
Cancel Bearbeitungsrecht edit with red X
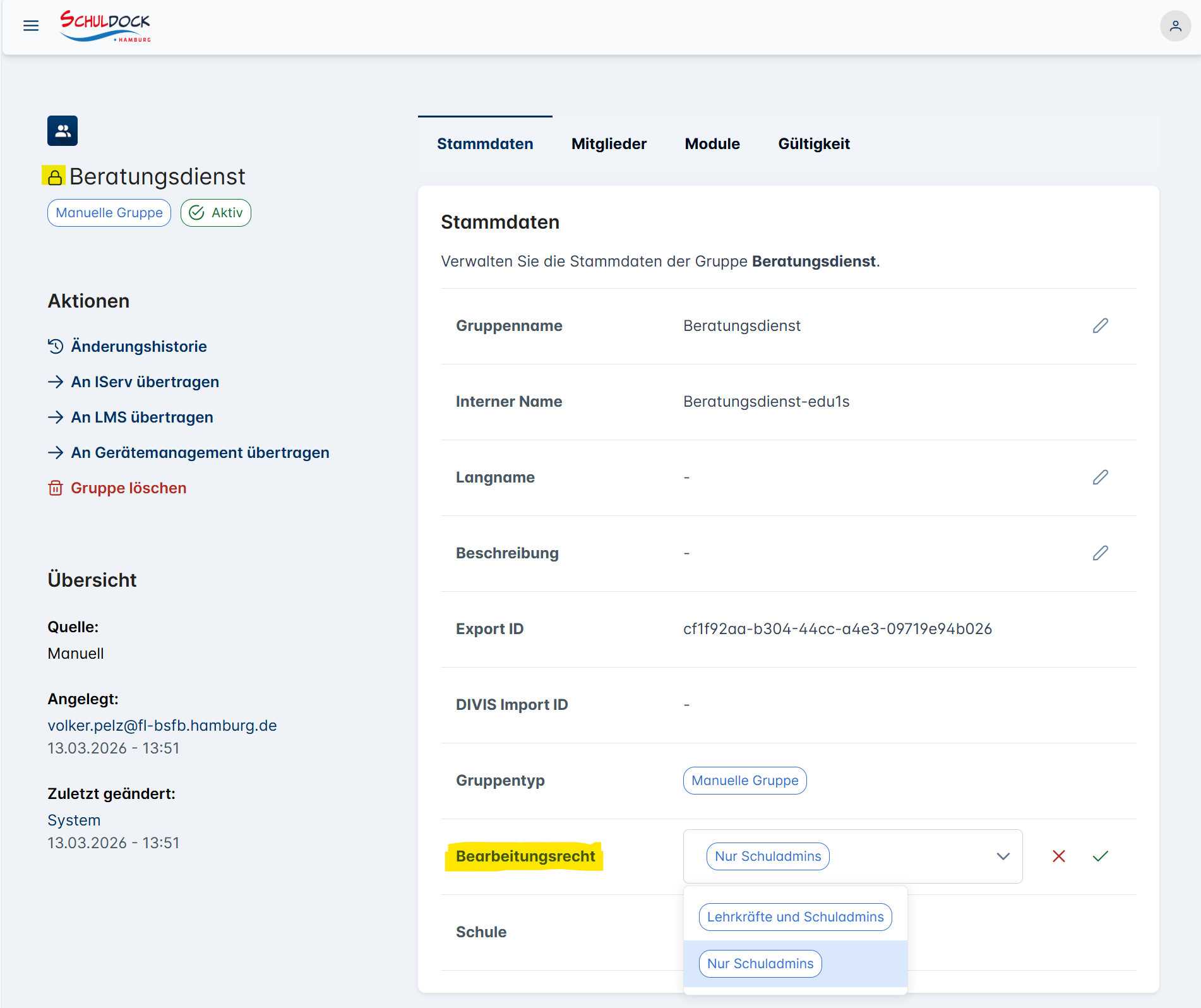tap(1058, 856)
